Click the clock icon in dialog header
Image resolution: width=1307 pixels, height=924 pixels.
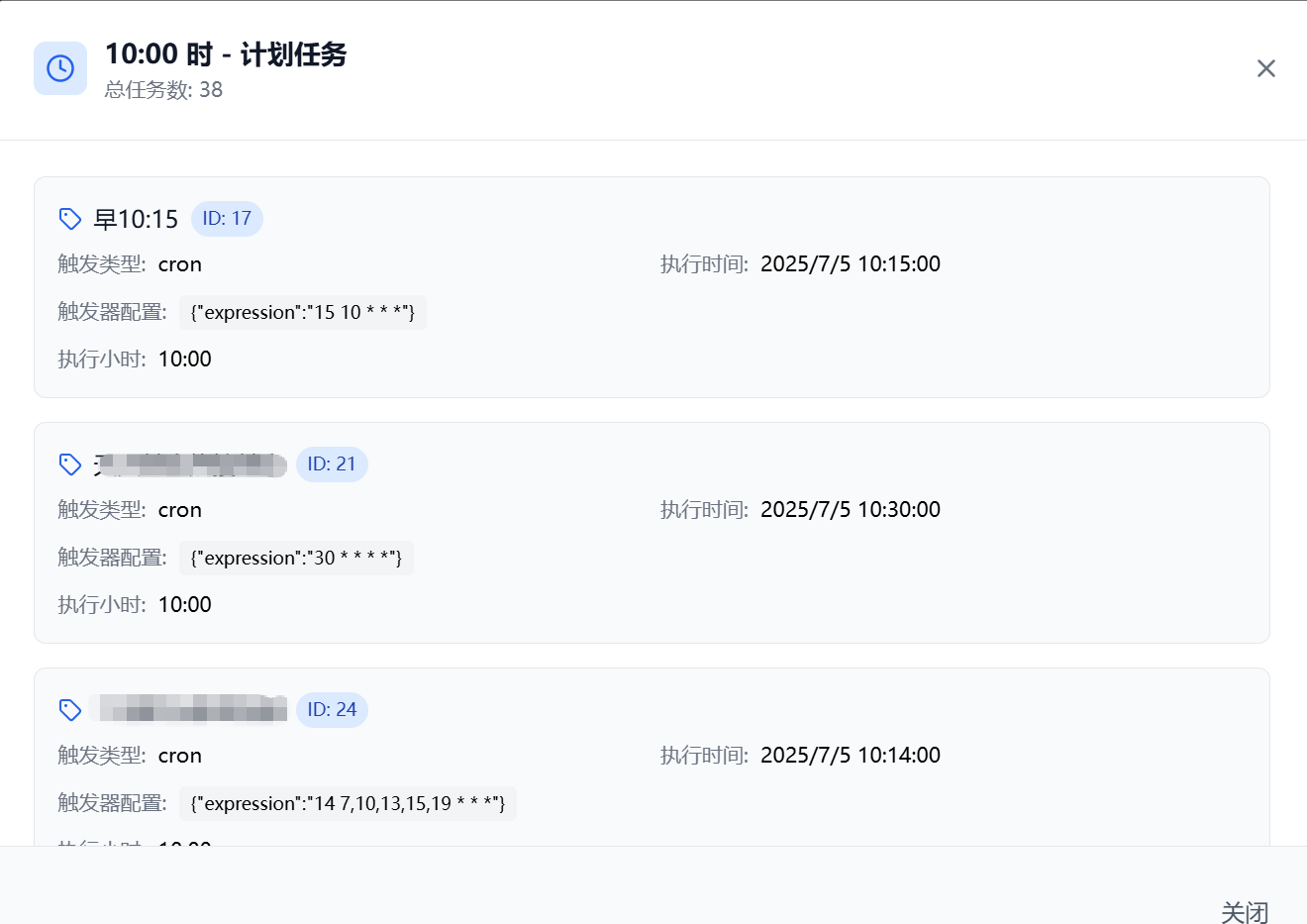coord(60,68)
